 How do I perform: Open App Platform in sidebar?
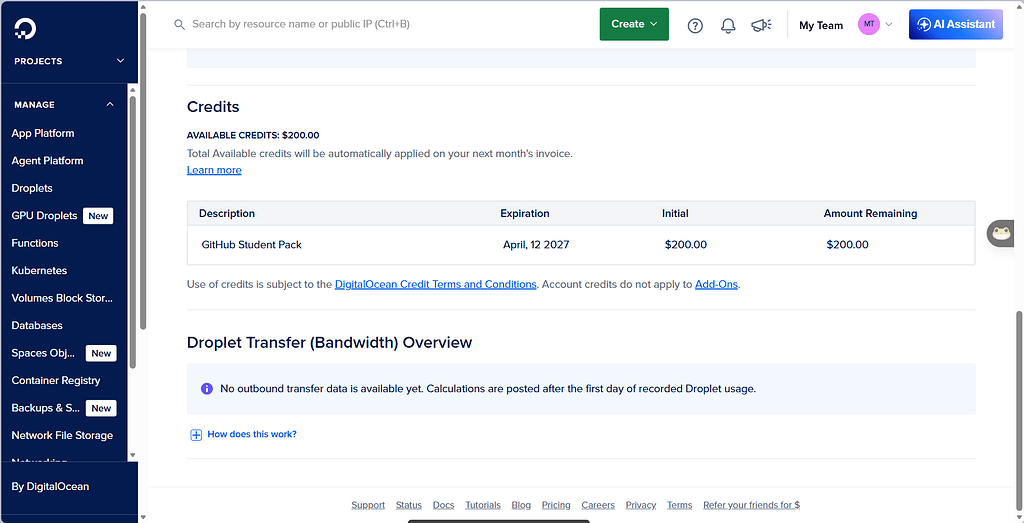(x=43, y=133)
